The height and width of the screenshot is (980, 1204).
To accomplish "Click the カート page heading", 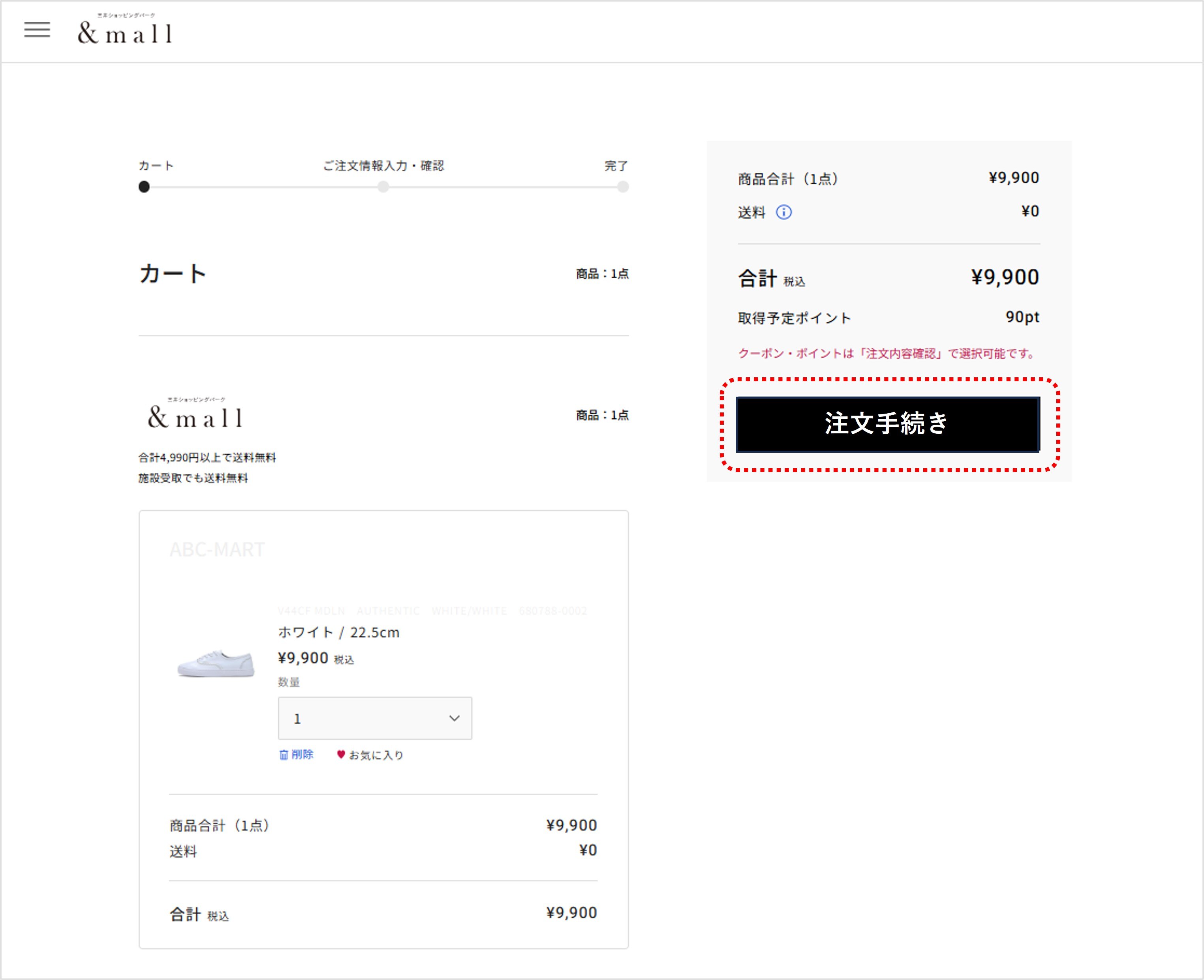I will coord(173,274).
